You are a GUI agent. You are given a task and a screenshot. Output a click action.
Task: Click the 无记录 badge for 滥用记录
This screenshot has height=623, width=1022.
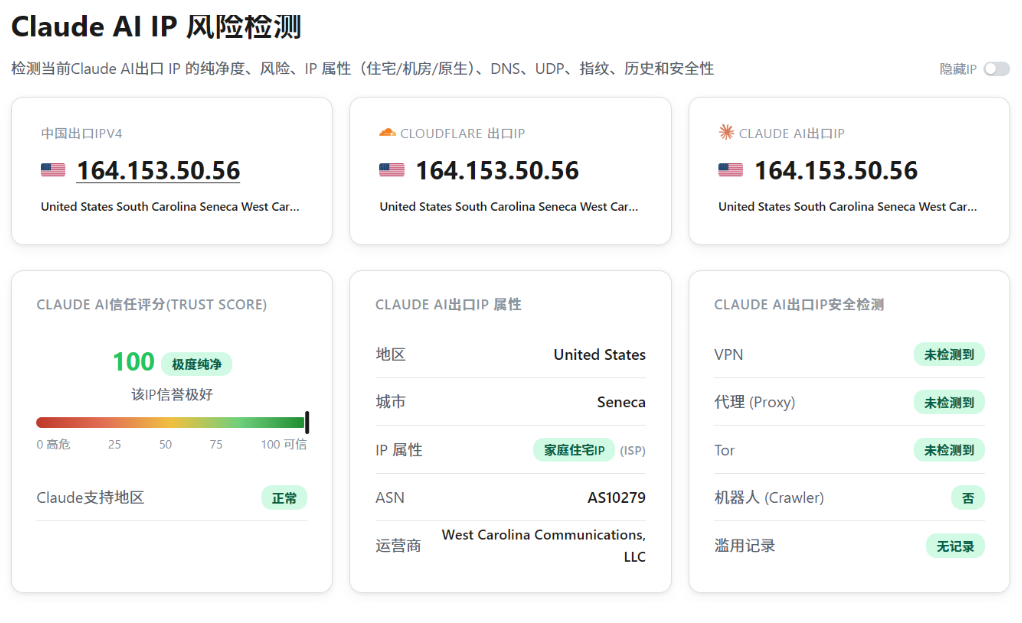tap(956, 546)
